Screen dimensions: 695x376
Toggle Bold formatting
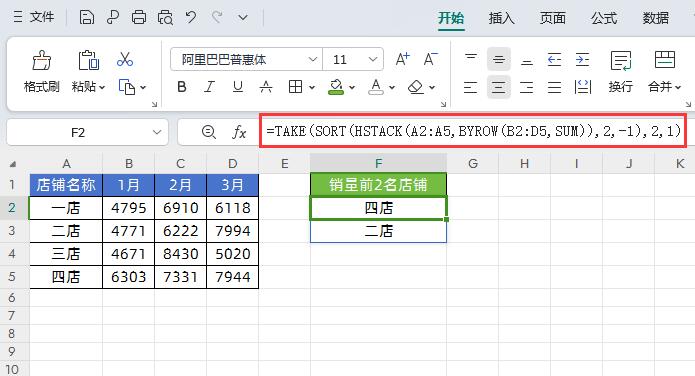[x=182, y=87]
